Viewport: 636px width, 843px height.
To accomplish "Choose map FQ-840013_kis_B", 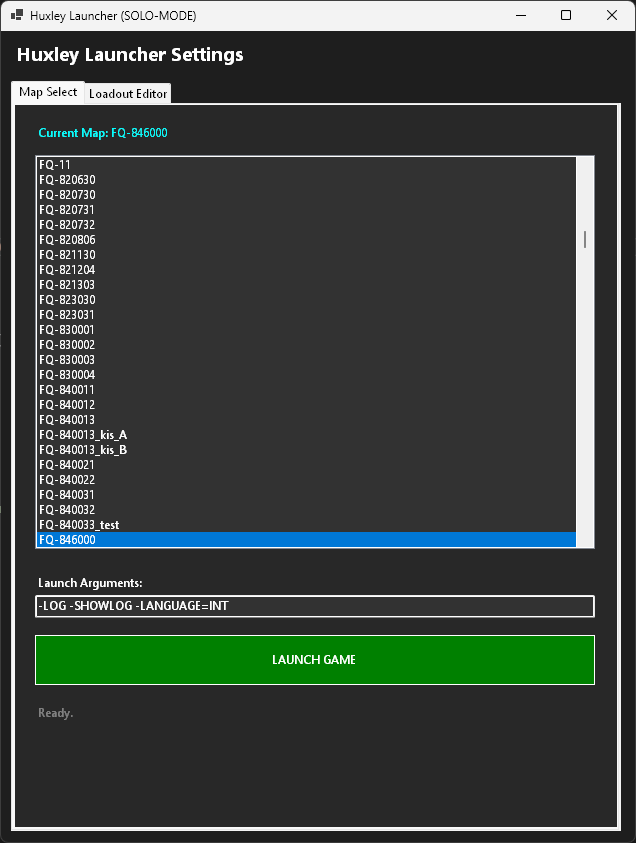I will [306, 450].
